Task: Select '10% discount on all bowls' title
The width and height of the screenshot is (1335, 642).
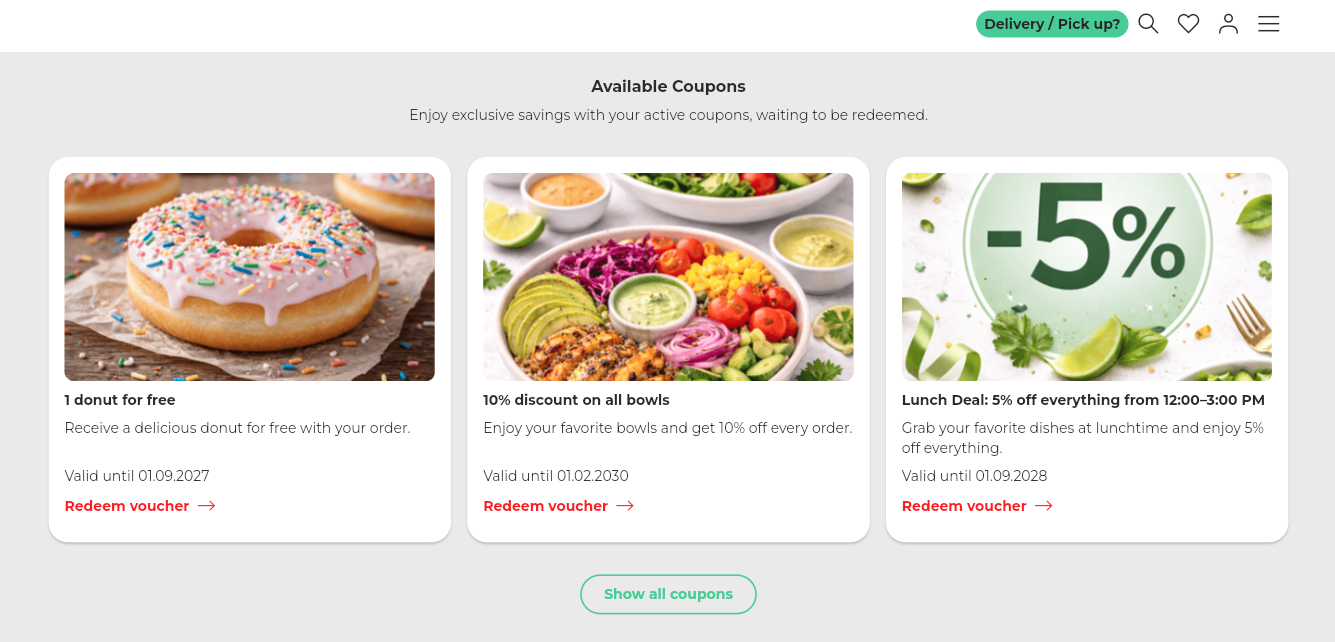Action: click(x=576, y=400)
